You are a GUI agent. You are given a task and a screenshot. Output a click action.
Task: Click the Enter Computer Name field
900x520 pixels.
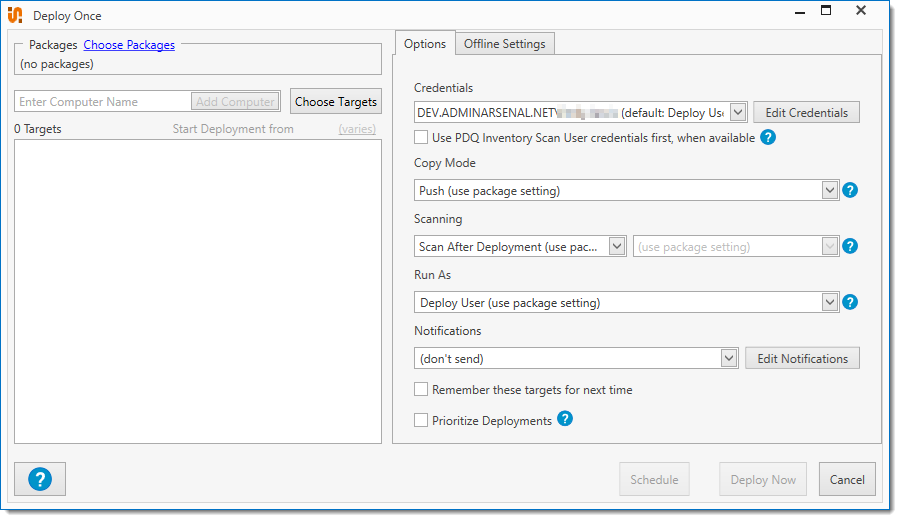point(103,102)
